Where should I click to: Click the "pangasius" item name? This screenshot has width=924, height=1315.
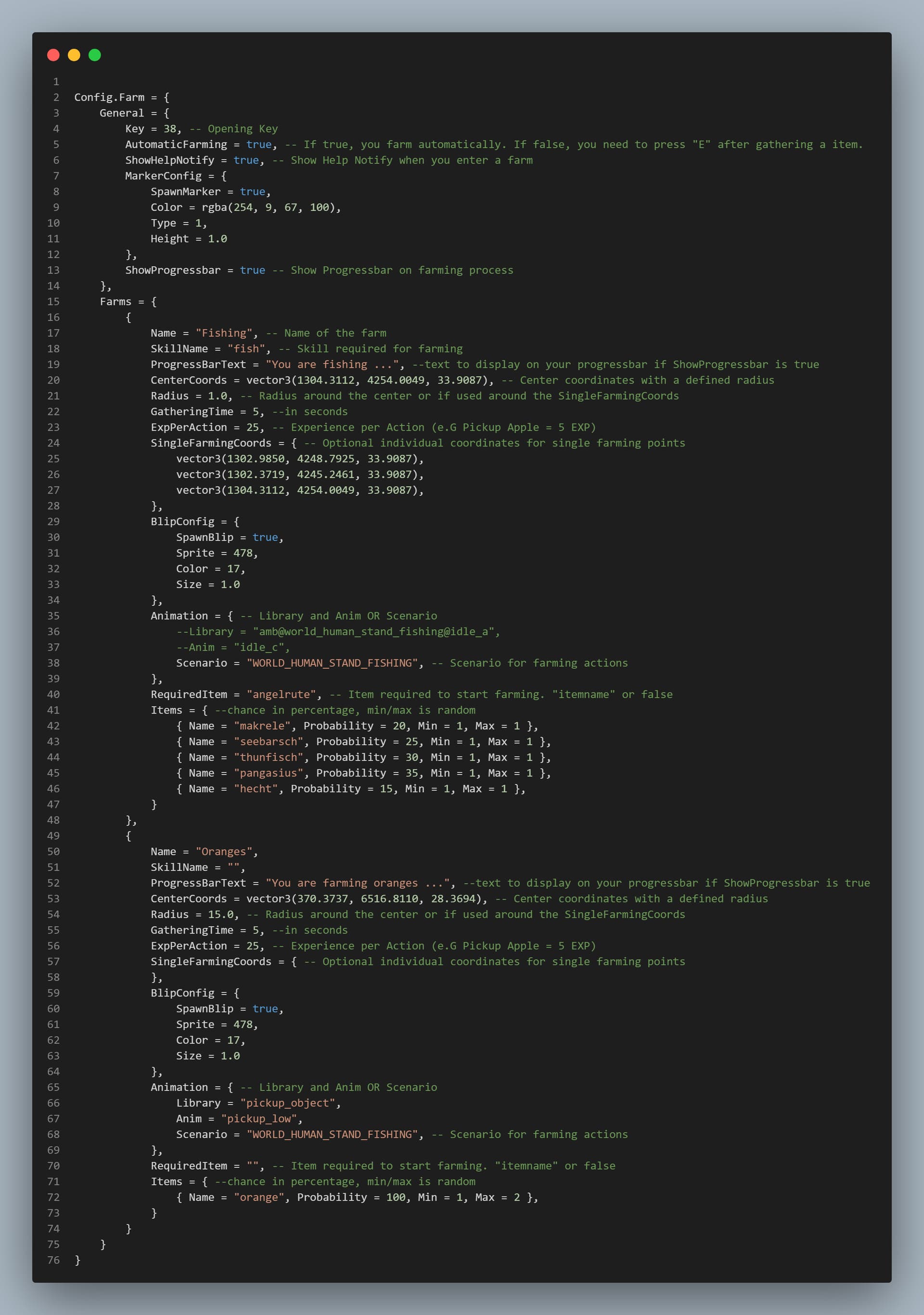click(x=268, y=773)
